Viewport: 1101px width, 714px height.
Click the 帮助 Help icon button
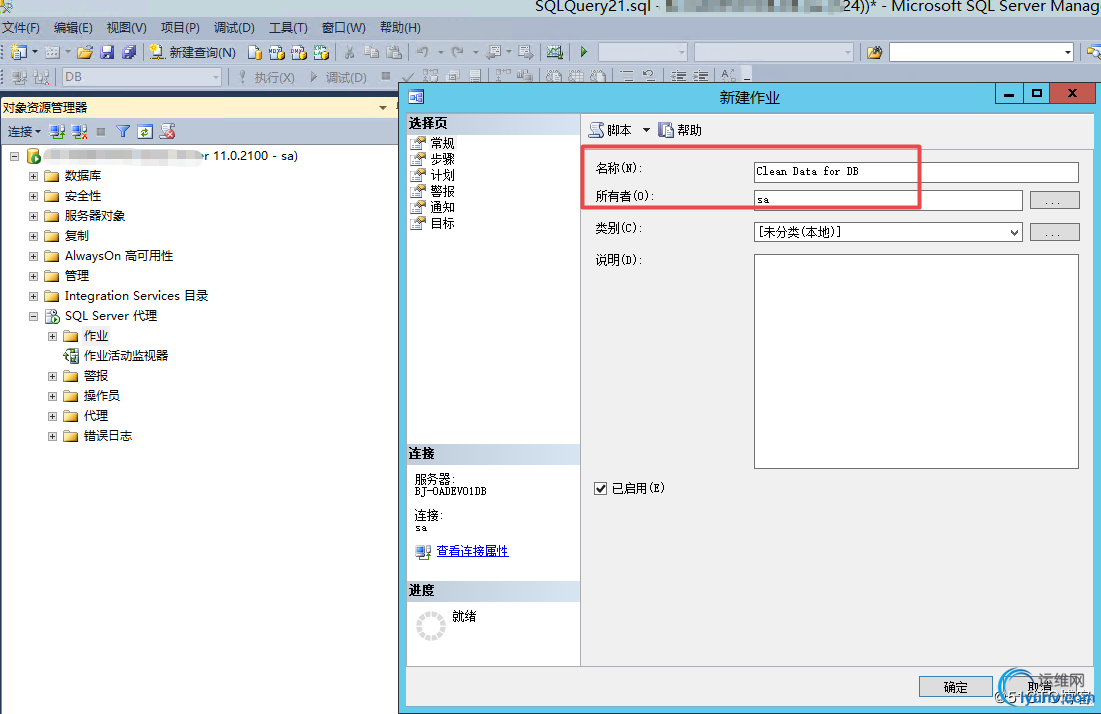point(680,130)
